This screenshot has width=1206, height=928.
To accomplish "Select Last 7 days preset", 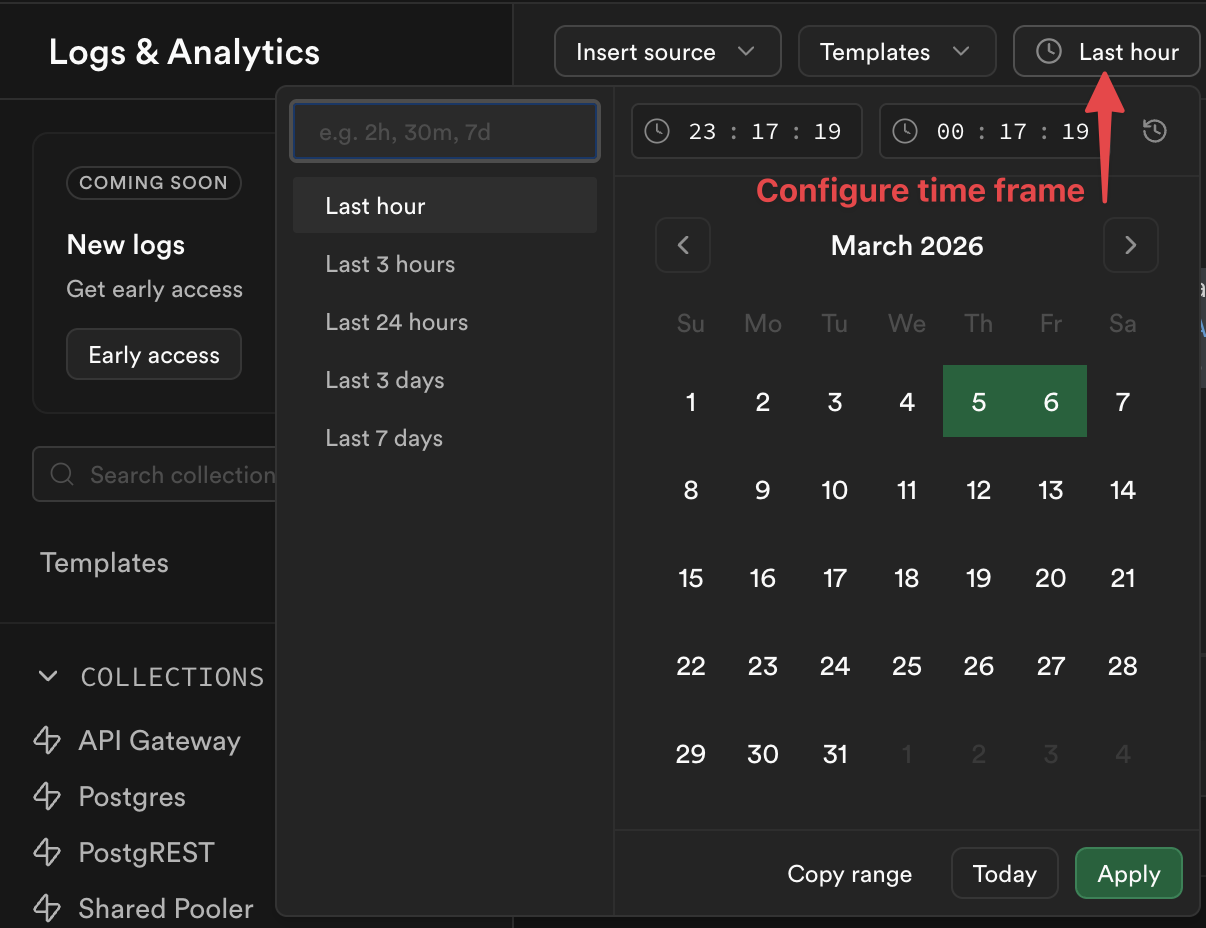I will pos(384,438).
